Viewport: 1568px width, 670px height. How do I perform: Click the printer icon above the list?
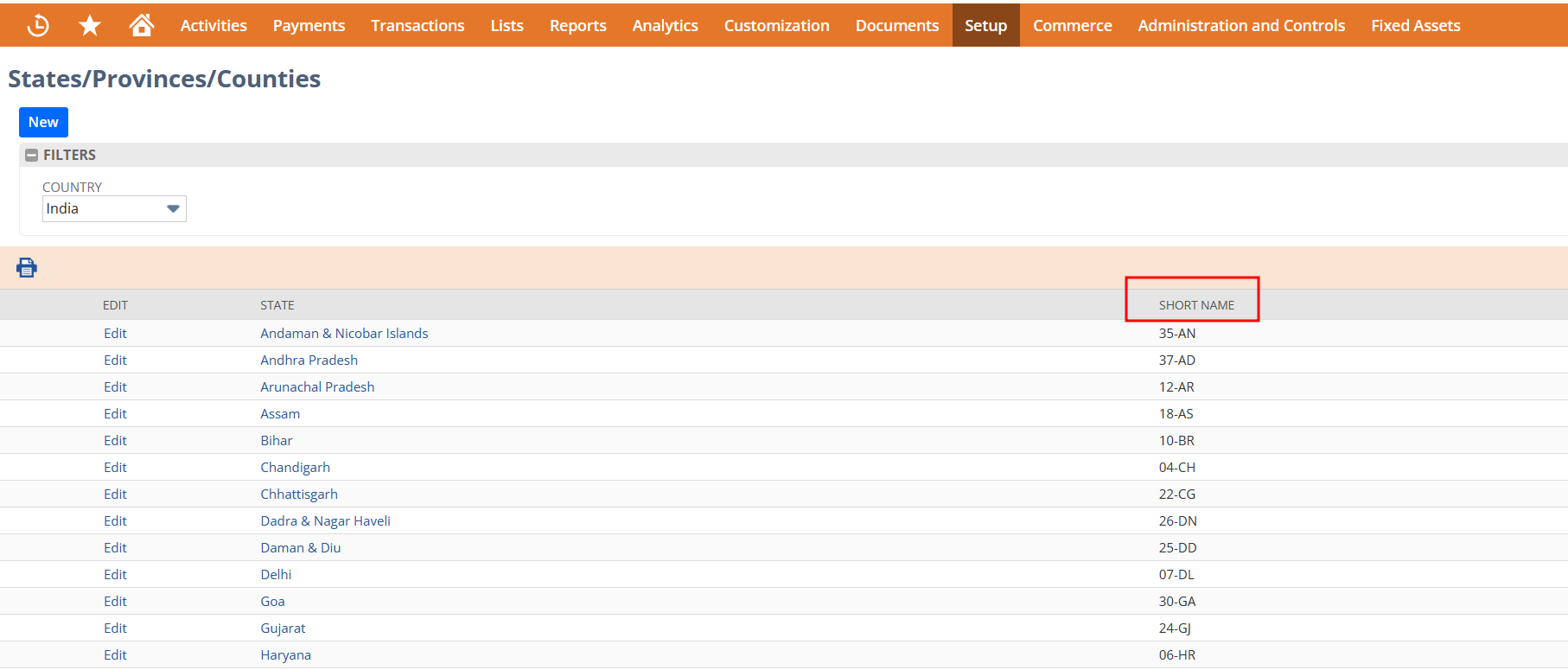27,268
